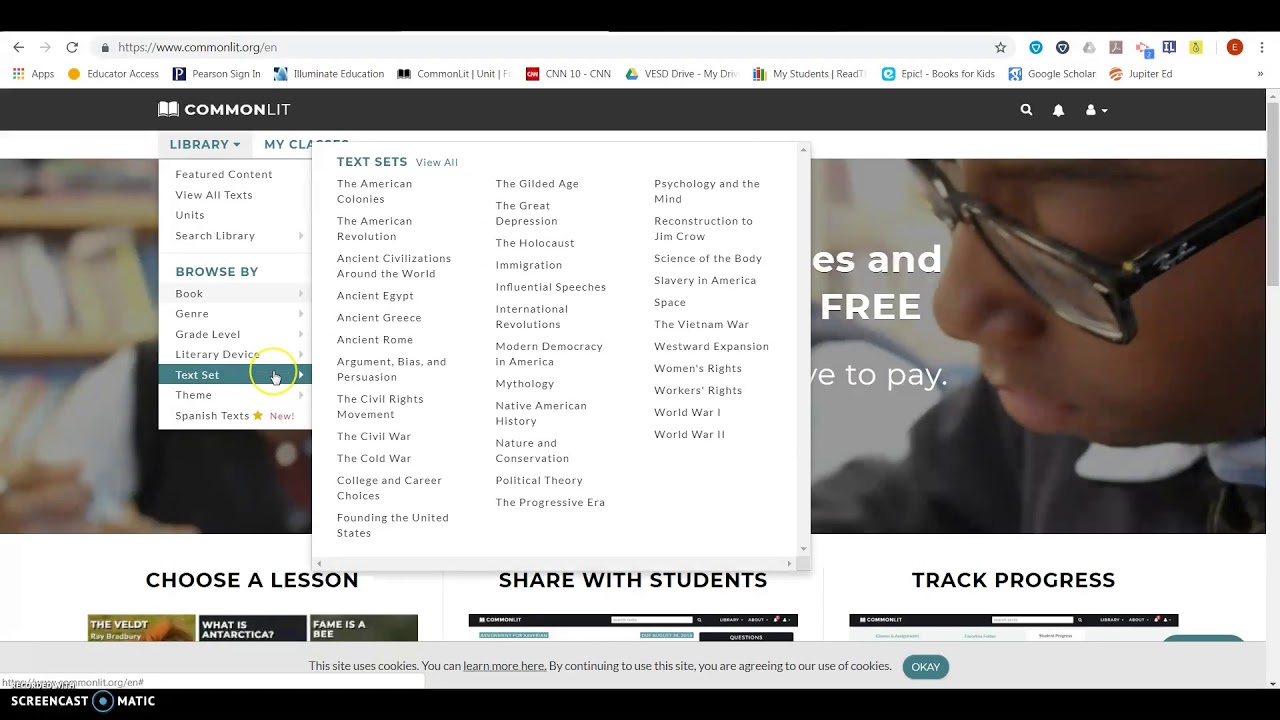
Task: Click the text sets panel scrollbar
Action: point(803,349)
